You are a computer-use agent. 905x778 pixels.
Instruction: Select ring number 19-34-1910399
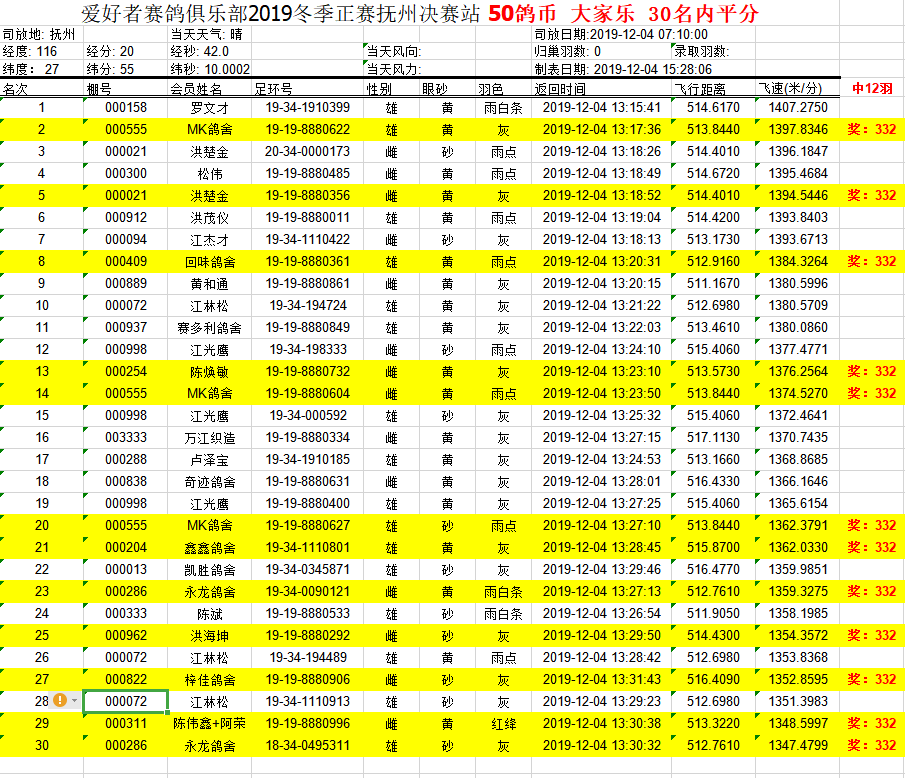coord(308,107)
